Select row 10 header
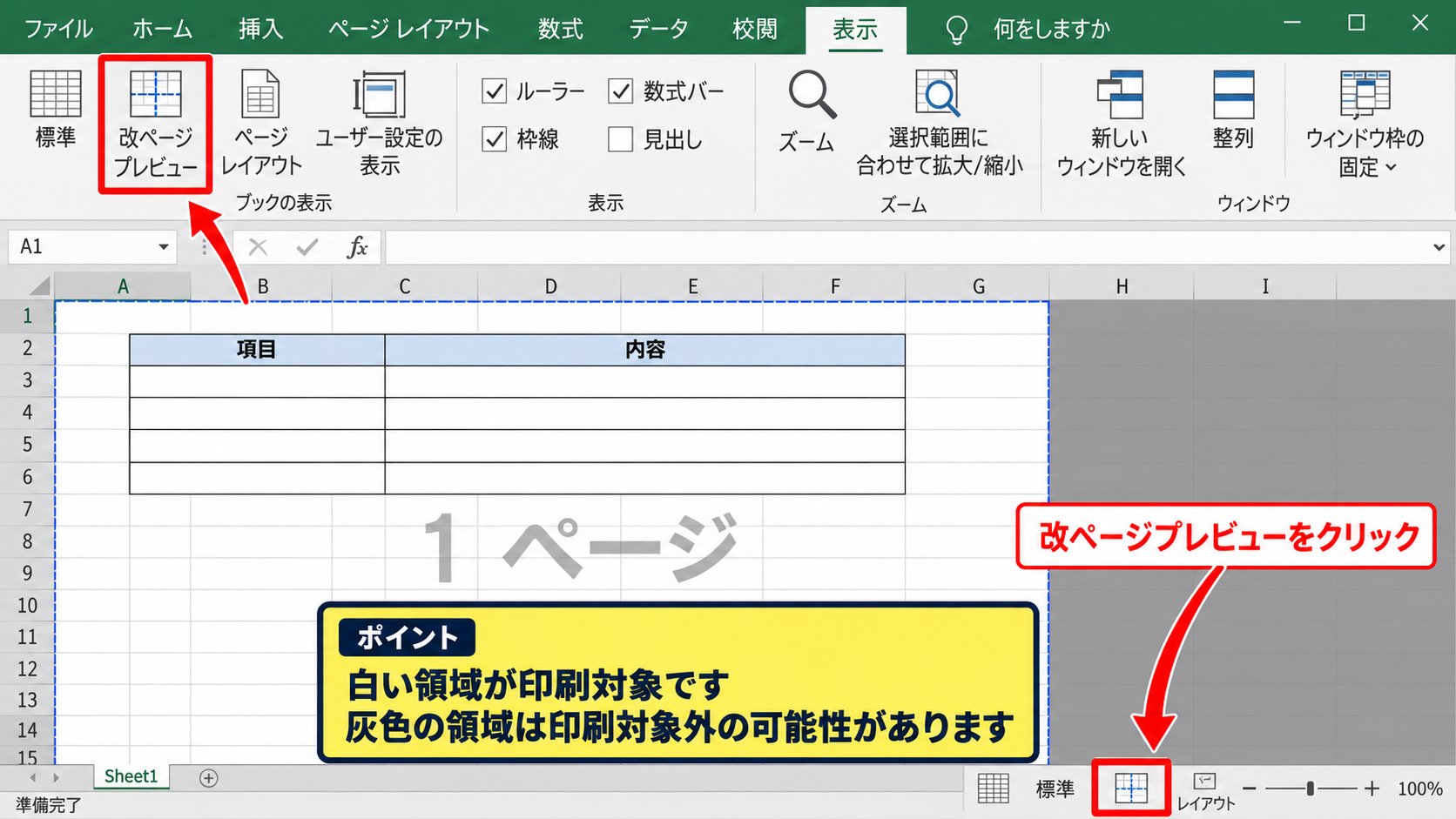The width and height of the screenshot is (1456, 819). point(27,606)
